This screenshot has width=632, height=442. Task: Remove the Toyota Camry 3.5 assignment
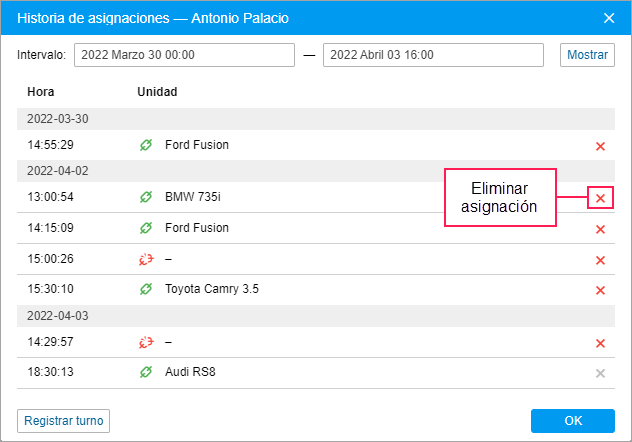[x=600, y=290]
